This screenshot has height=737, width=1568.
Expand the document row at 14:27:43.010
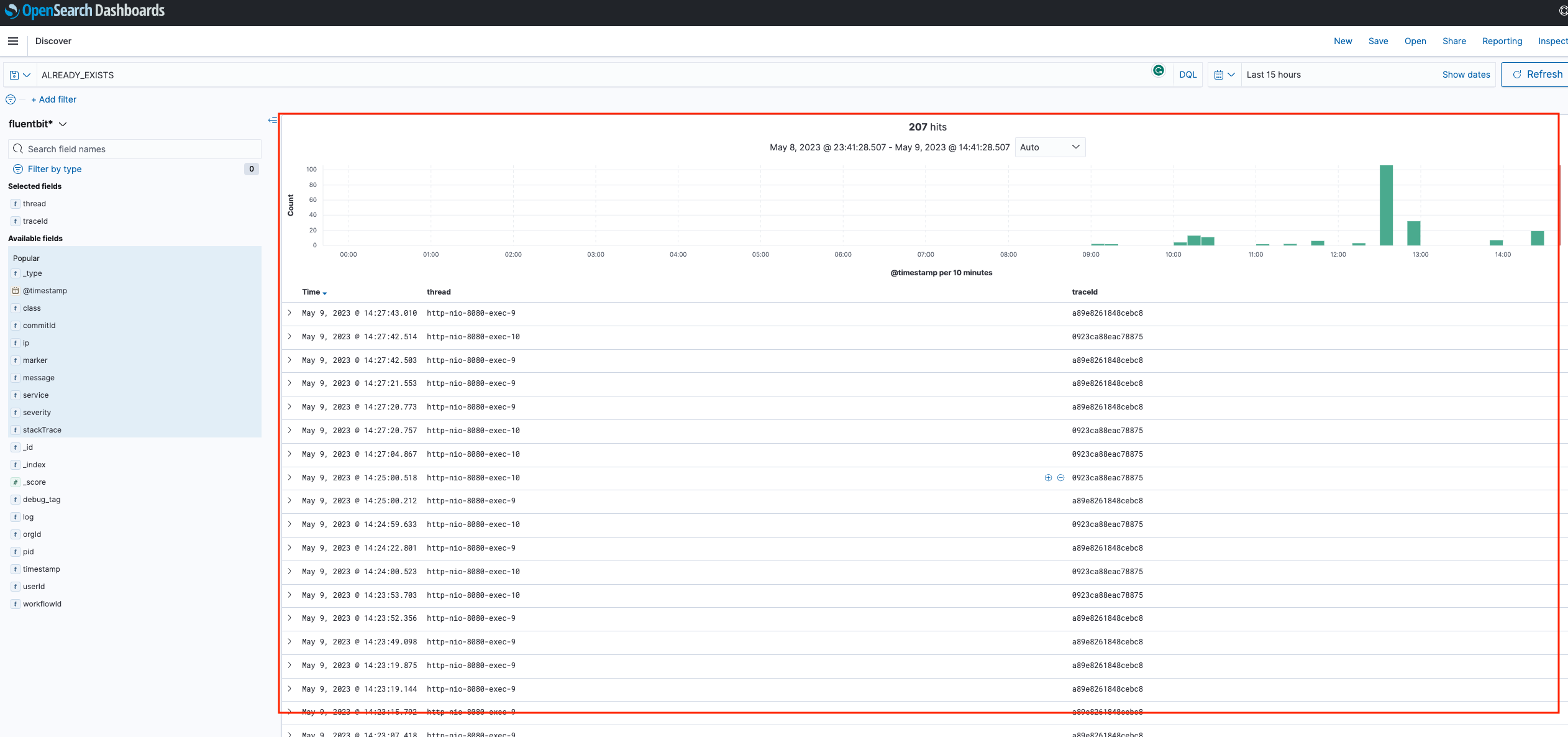(x=289, y=313)
